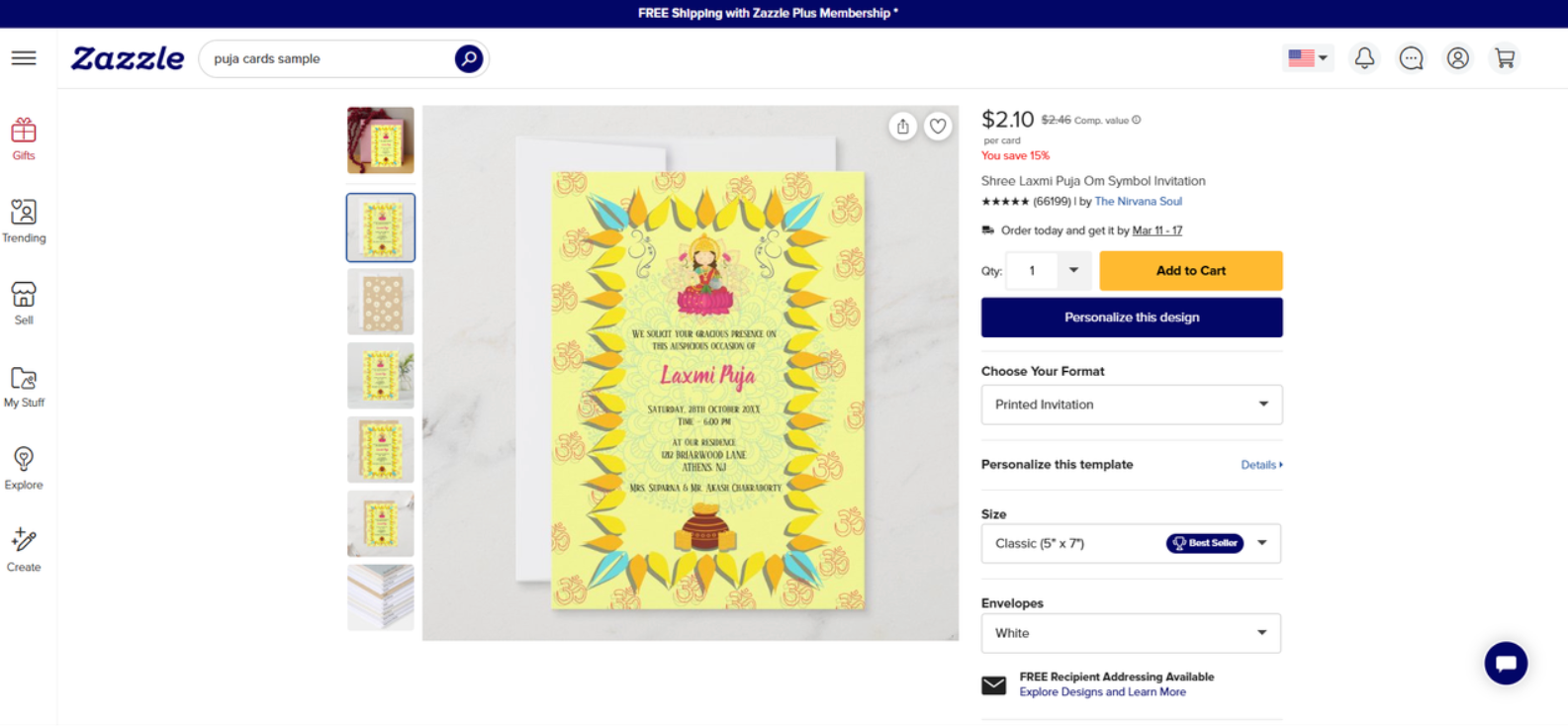Go to Trending in the sidebar

pos(24,222)
